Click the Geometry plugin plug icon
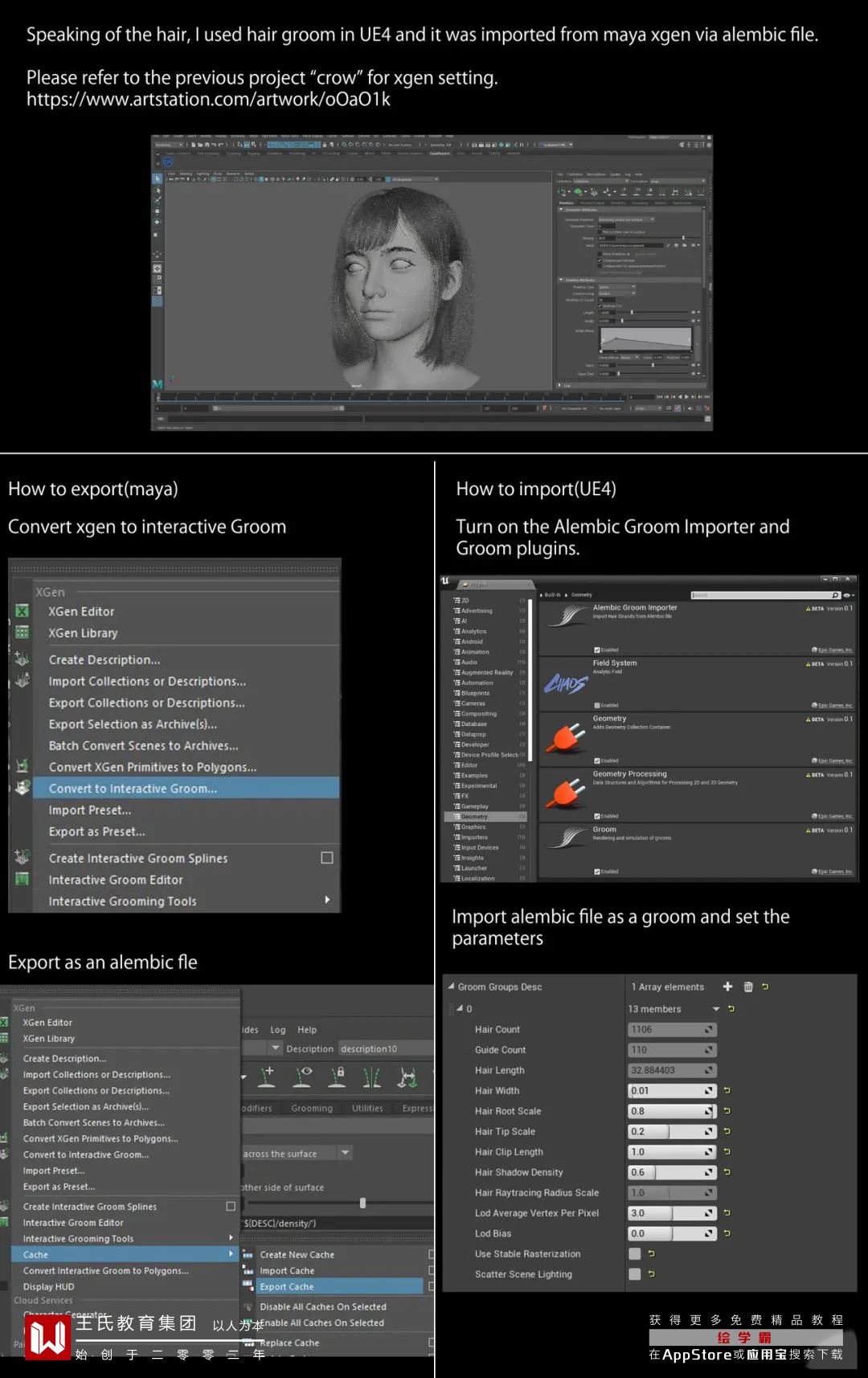Screen dimensions: 868x1378 [x=567, y=737]
